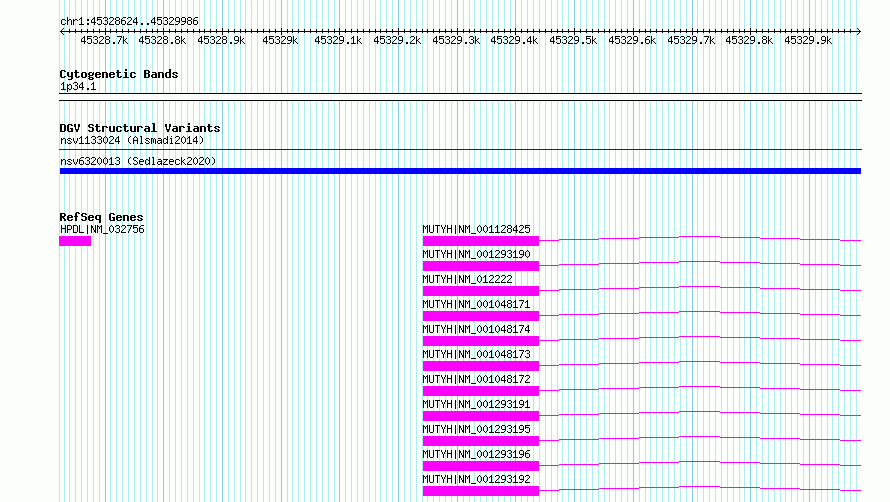
Task: Click the 45328.7k ruler tick label
Action: (104, 40)
